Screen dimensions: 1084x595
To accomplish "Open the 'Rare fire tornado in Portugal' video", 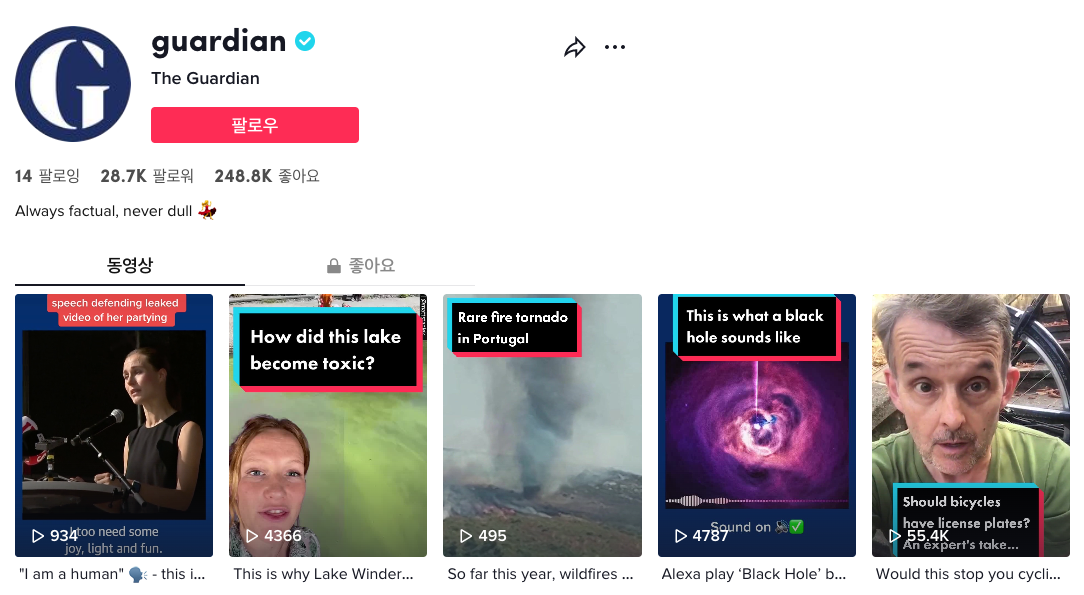I will pos(543,425).
